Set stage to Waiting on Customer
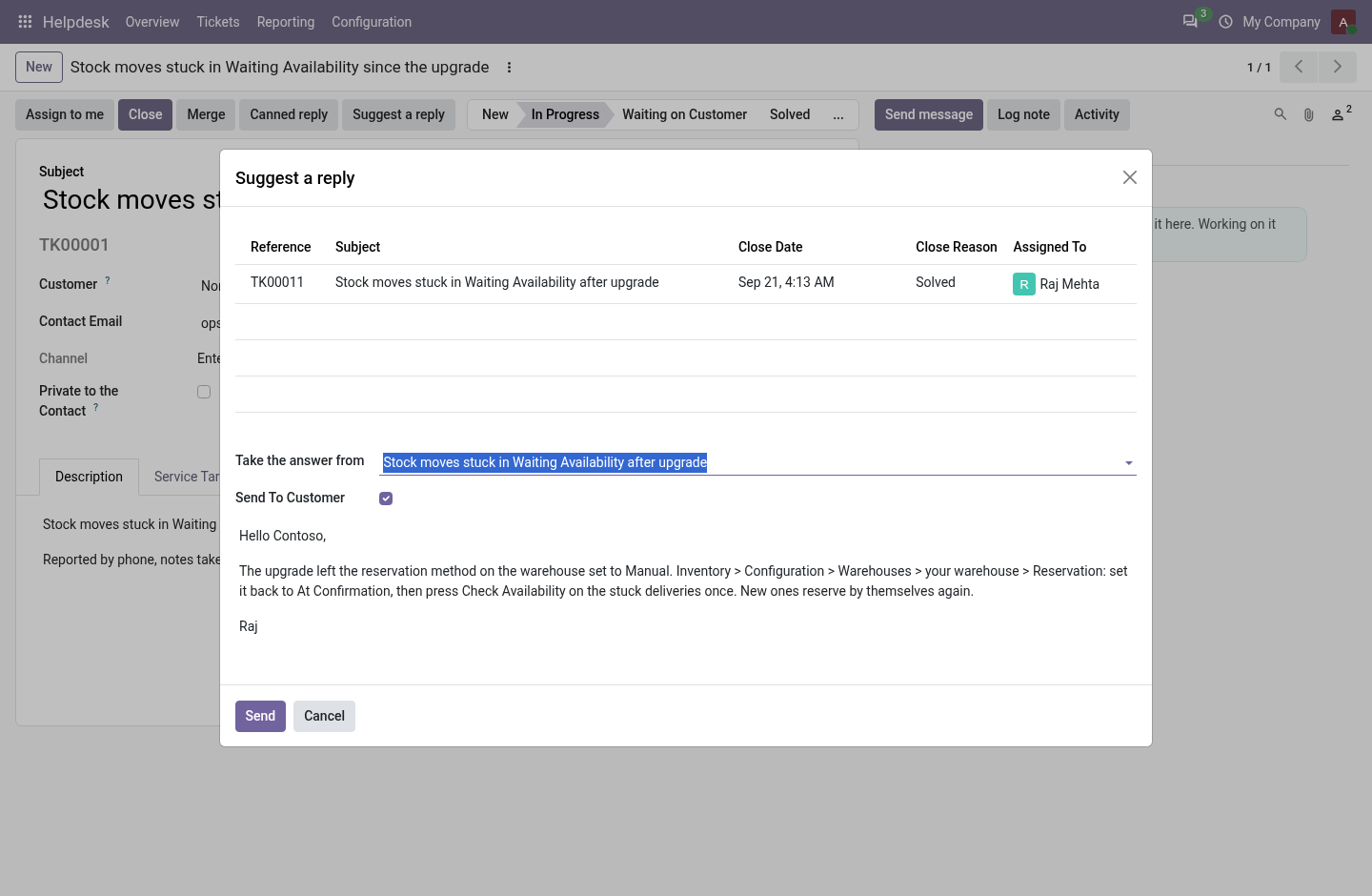1372x896 pixels. pos(684,114)
